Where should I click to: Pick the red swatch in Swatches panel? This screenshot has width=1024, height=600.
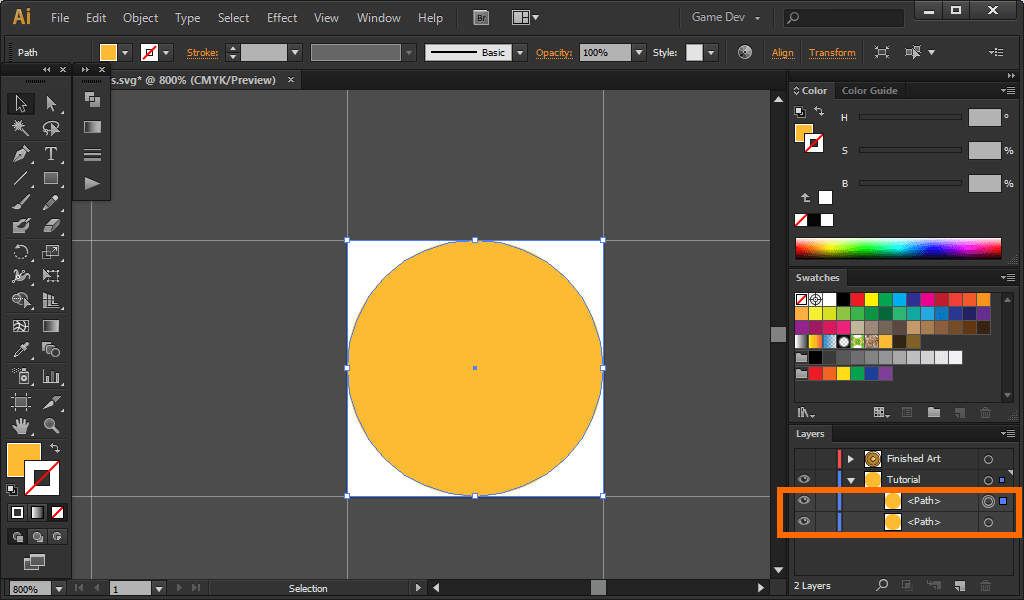(857, 299)
